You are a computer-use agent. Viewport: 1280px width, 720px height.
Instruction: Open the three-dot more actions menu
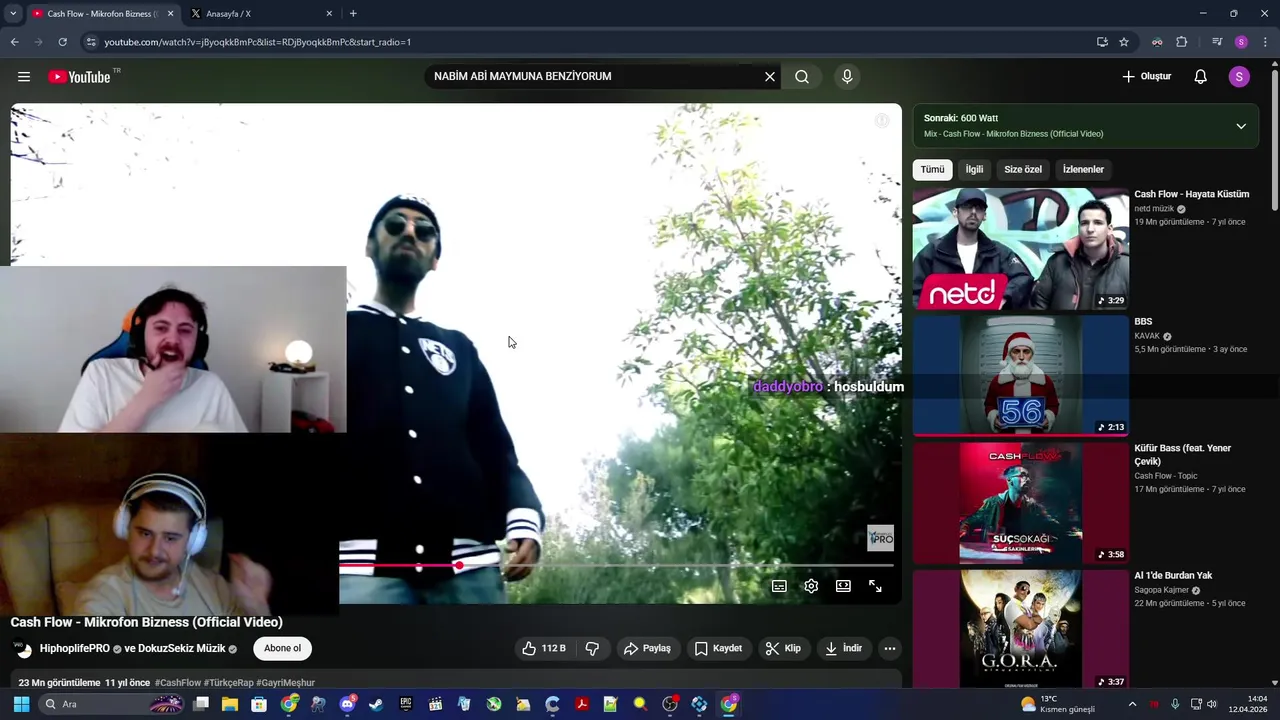[x=889, y=649]
